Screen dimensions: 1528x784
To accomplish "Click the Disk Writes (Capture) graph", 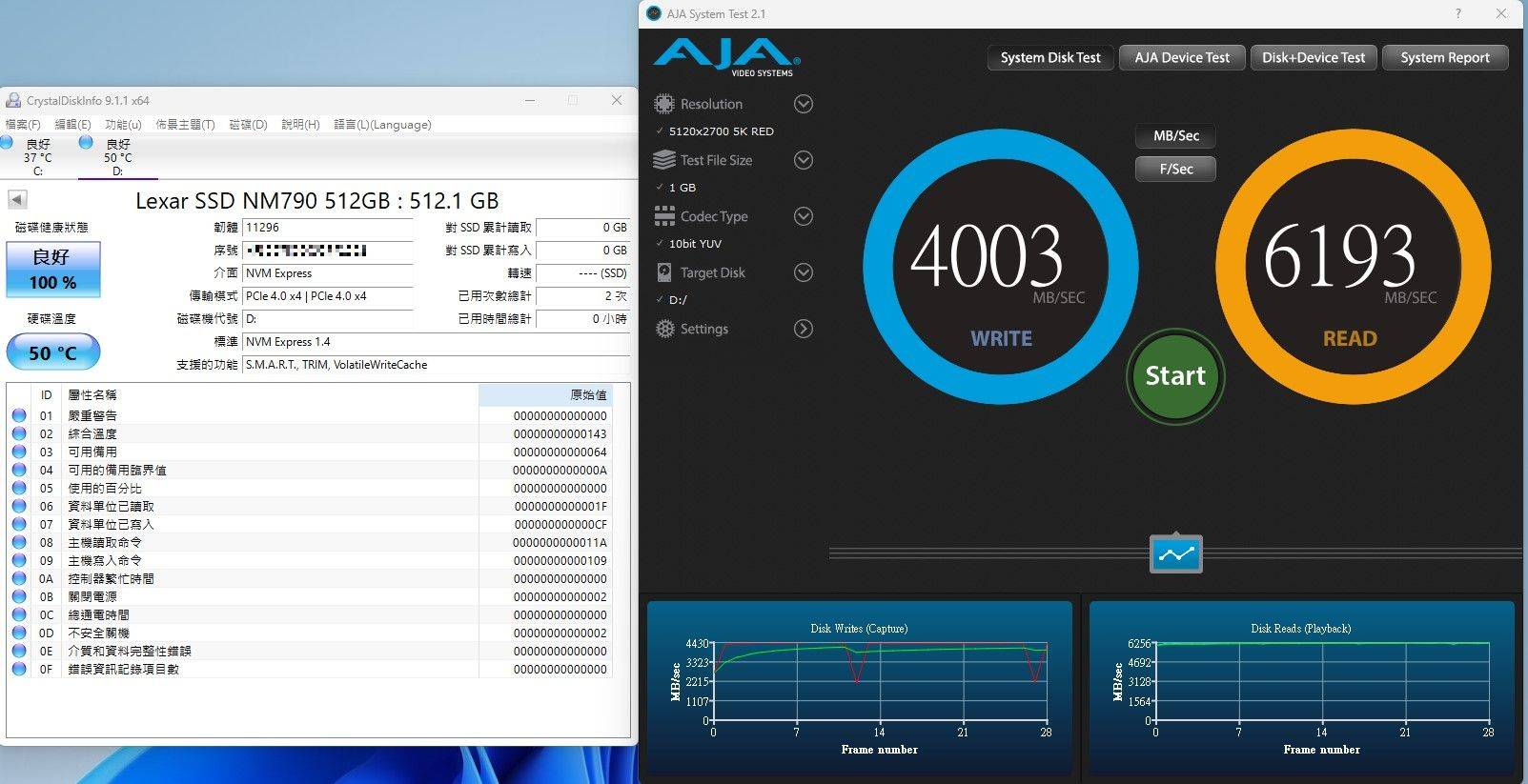I will [859, 688].
